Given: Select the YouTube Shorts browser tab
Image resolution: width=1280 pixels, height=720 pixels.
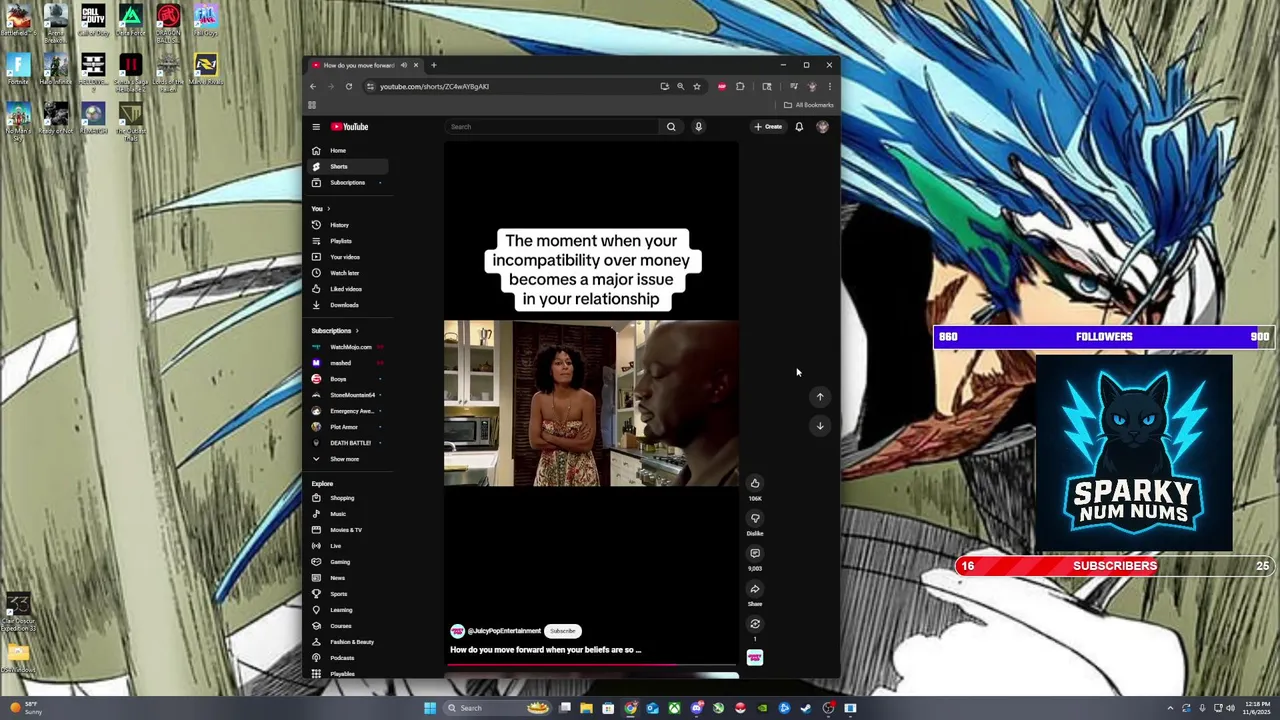Looking at the screenshot, I should [364, 65].
